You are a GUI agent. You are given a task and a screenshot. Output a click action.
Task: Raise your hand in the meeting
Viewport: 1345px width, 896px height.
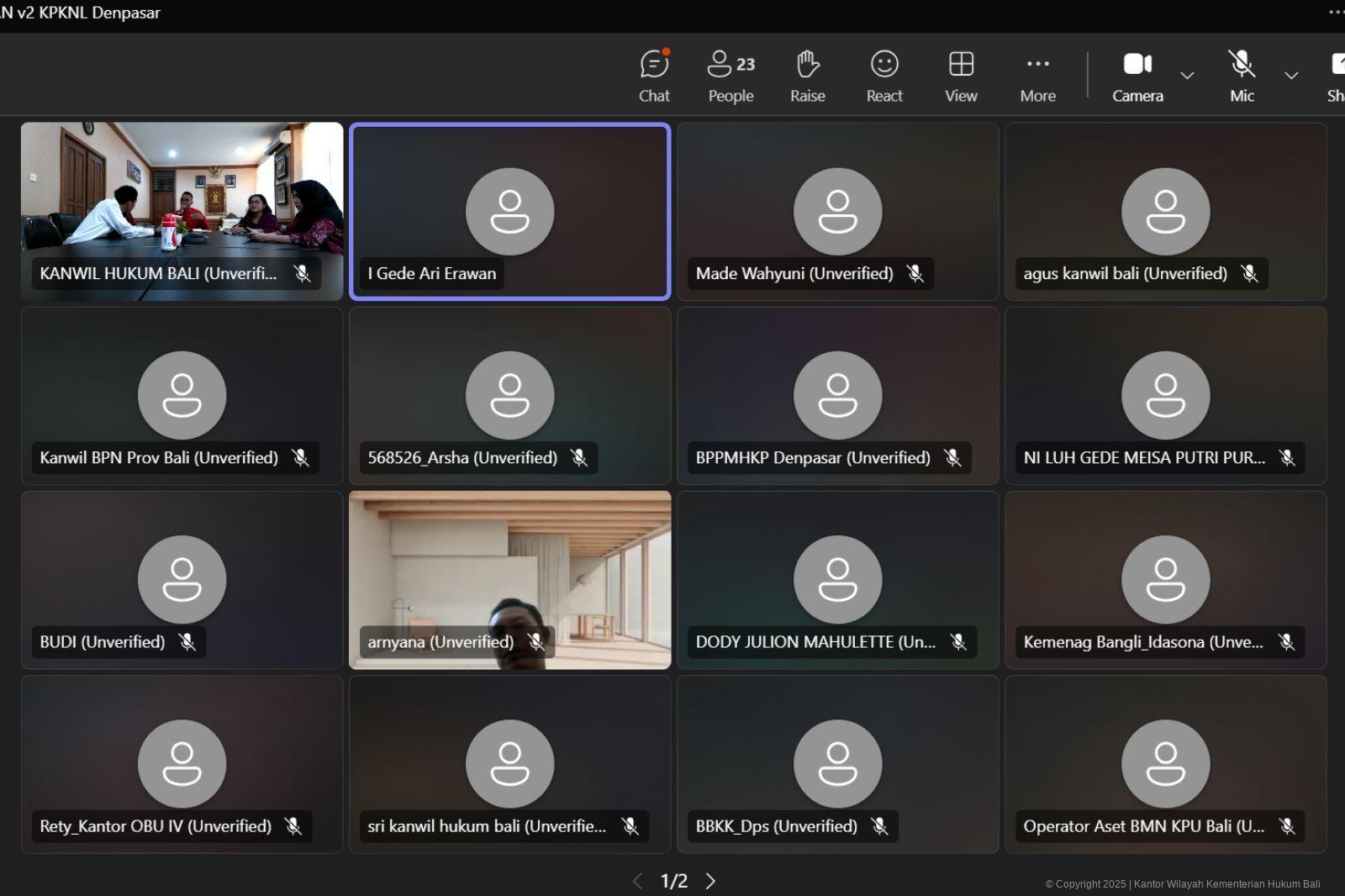tap(807, 76)
